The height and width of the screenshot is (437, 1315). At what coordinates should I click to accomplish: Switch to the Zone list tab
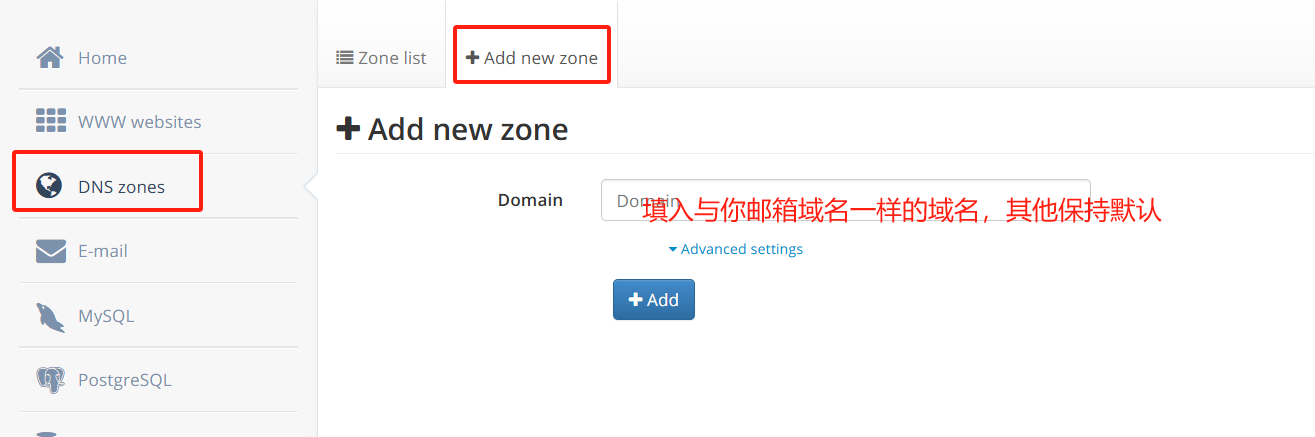381,58
